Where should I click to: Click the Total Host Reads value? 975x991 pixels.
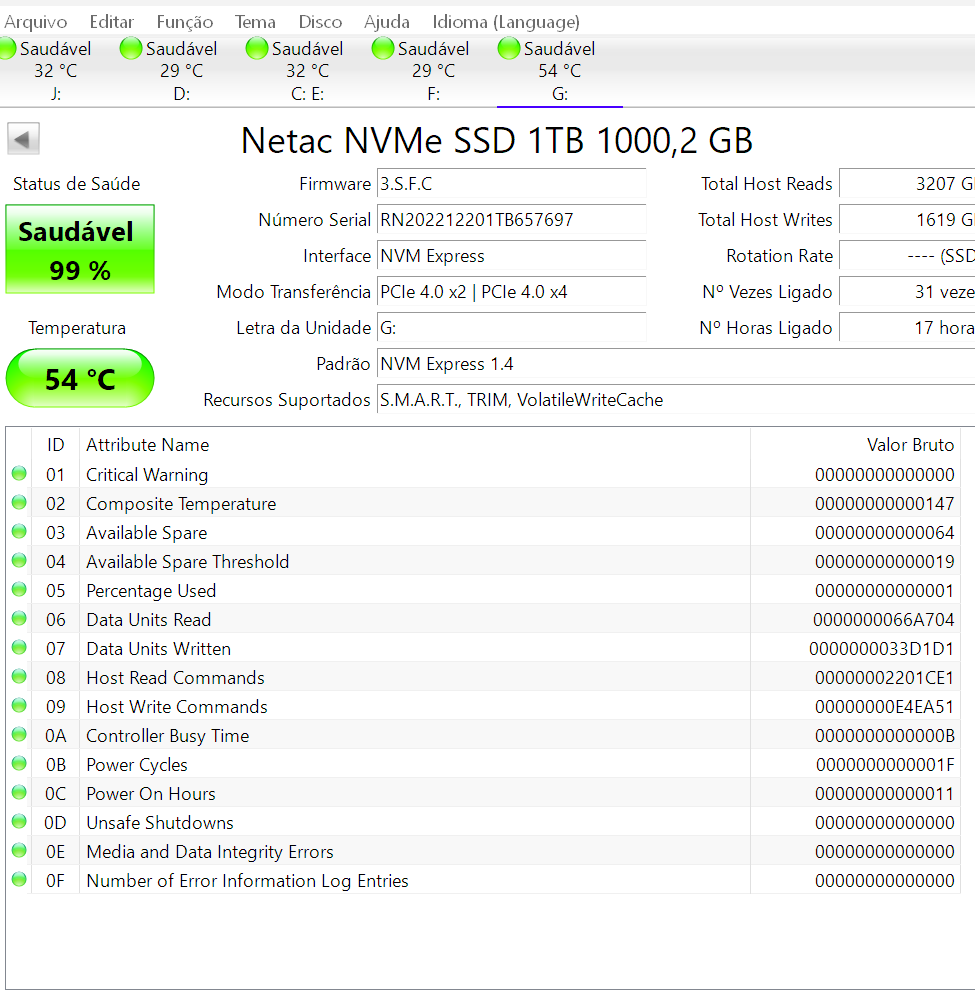point(907,184)
